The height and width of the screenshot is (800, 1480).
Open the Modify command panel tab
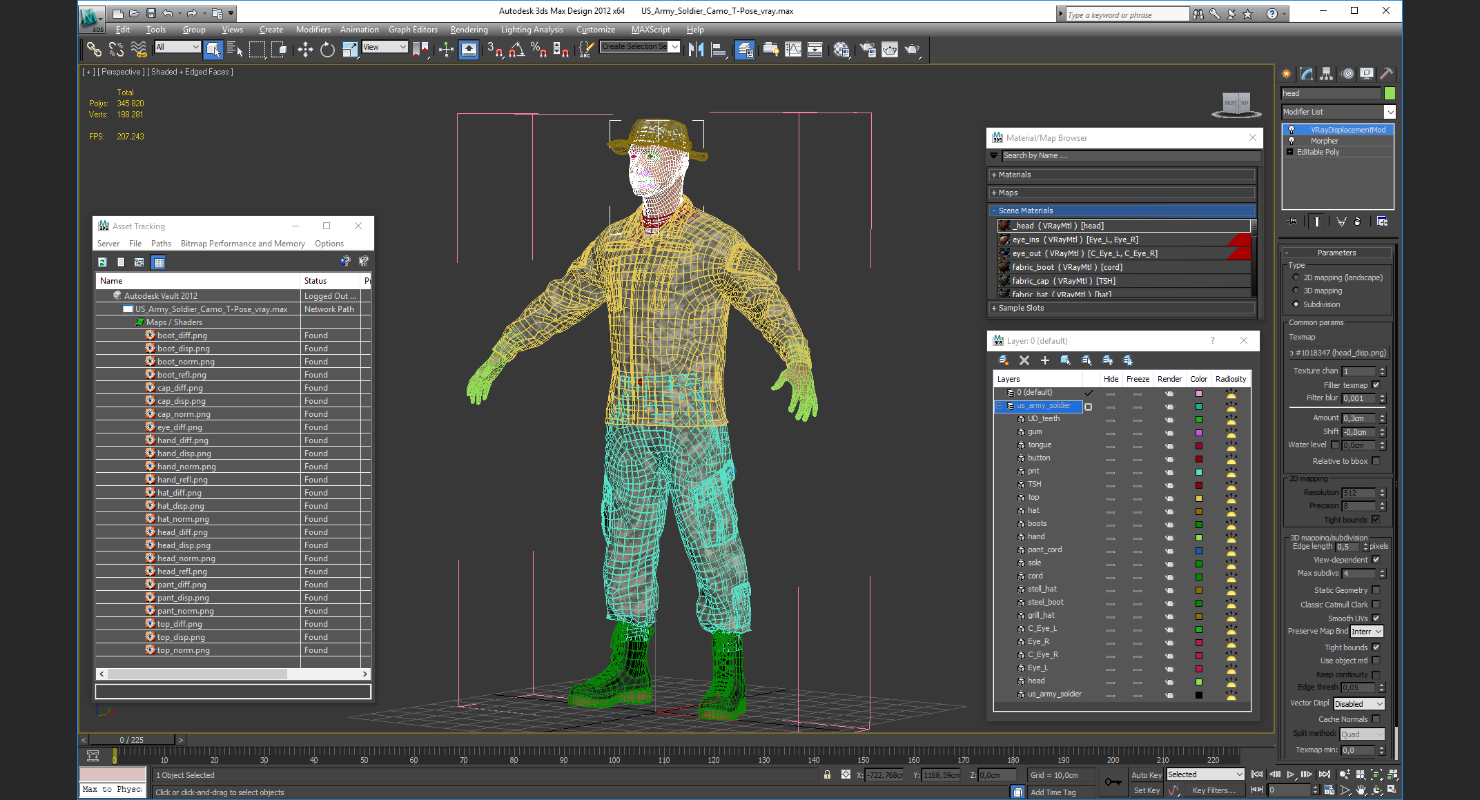tap(1306, 74)
